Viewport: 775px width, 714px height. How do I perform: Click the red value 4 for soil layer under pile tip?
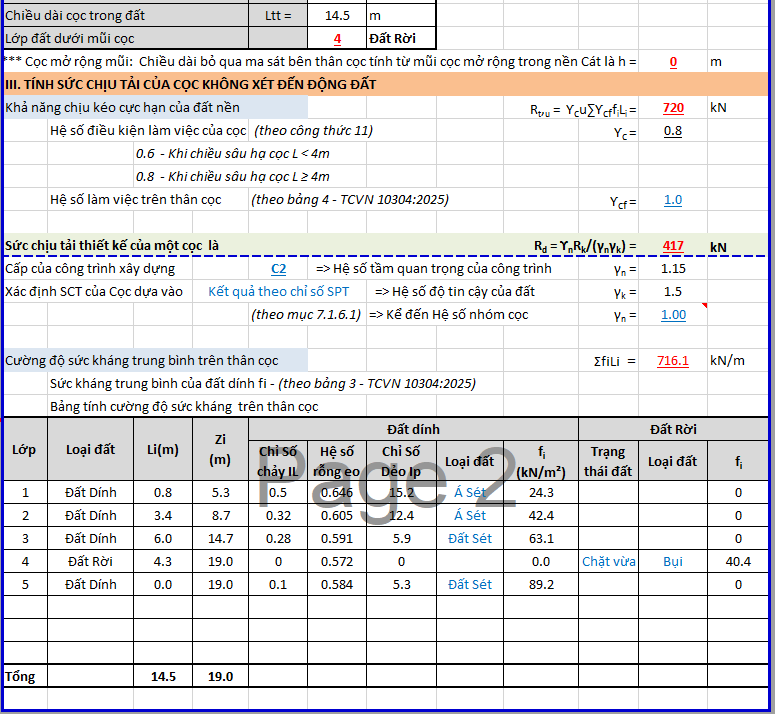click(337, 39)
